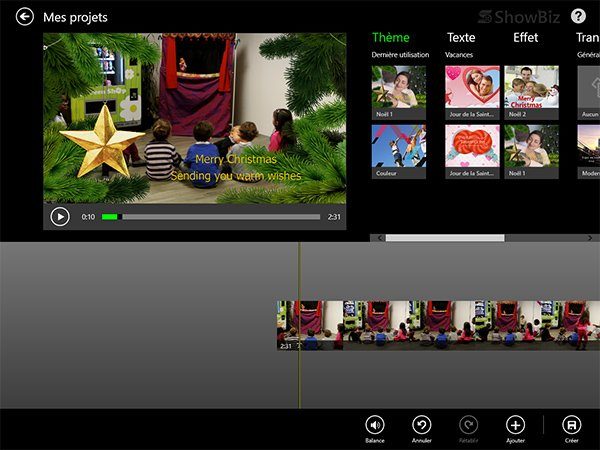Click the preview progress bar
600x450 pixels.
tap(211, 217)
